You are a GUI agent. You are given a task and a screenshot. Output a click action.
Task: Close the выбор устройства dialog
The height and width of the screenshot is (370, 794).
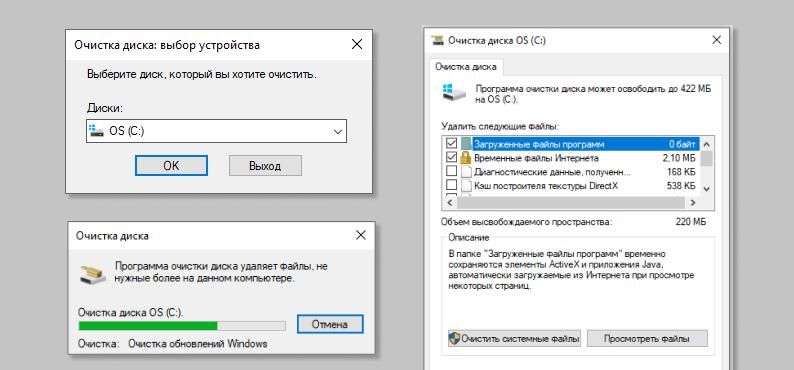coord(356,45)
